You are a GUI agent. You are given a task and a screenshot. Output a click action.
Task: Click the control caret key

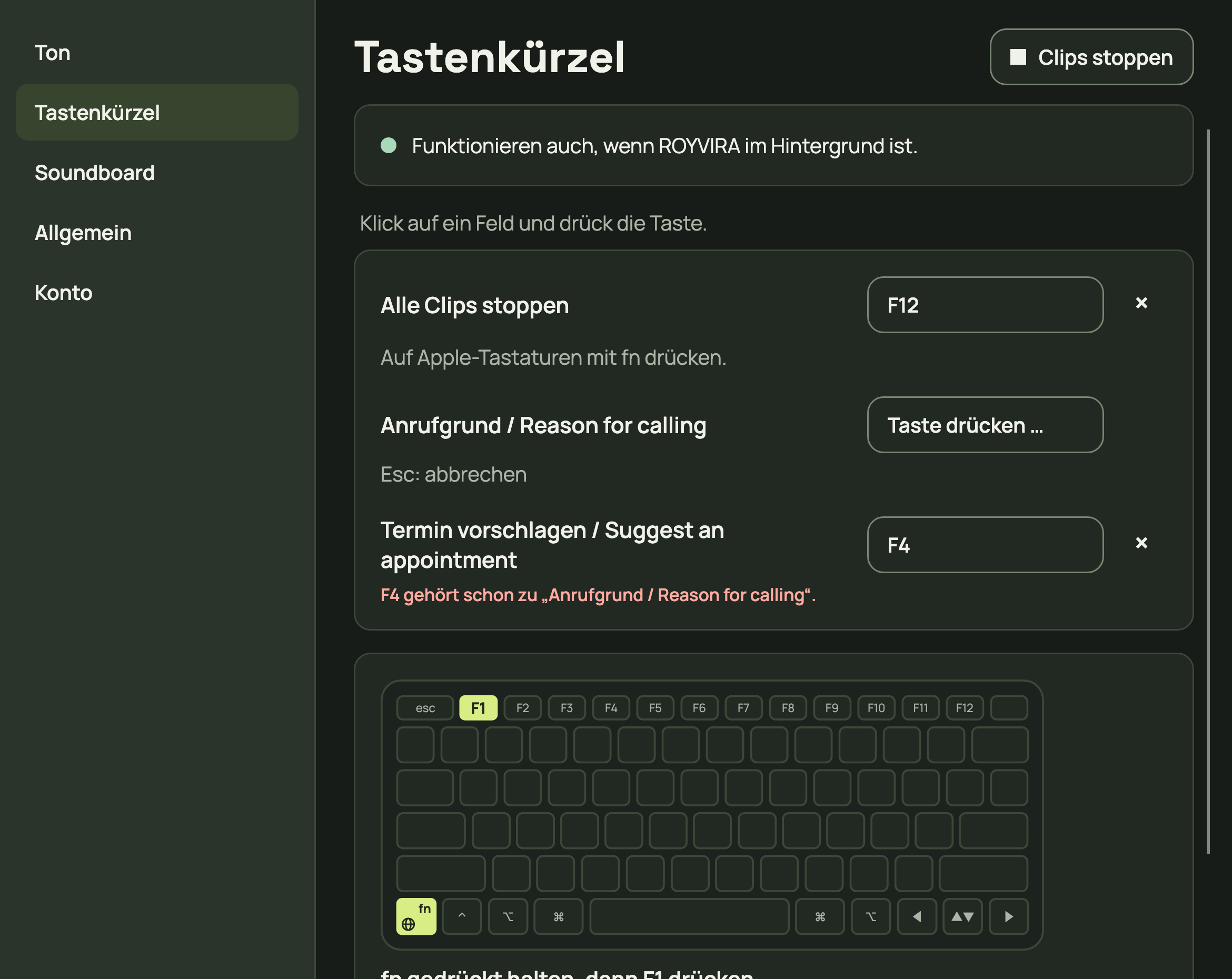[x=462, y=916]
